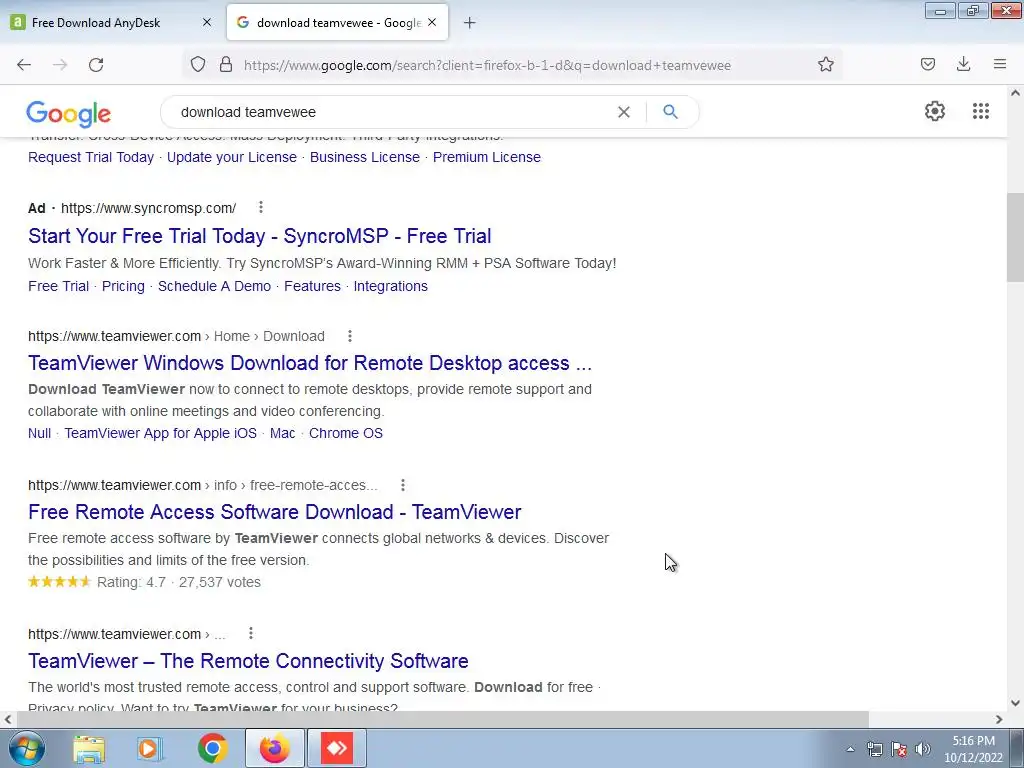Open the Google apps grid

click(980, 111)
